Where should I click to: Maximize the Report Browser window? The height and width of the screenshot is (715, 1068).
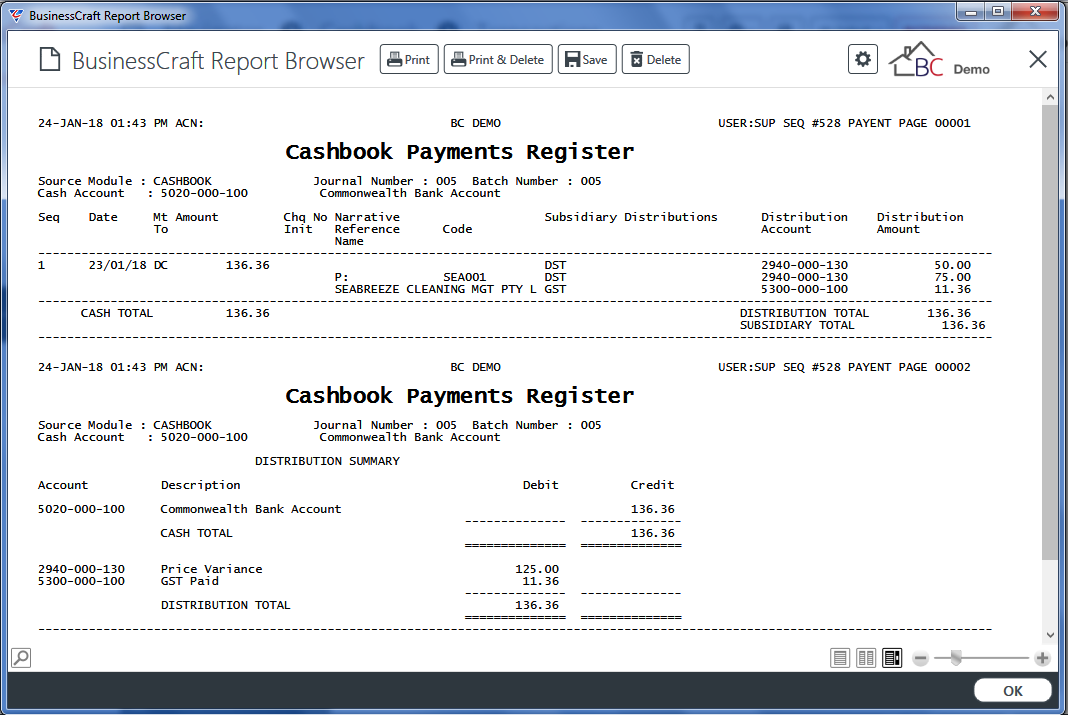point(998,12)
